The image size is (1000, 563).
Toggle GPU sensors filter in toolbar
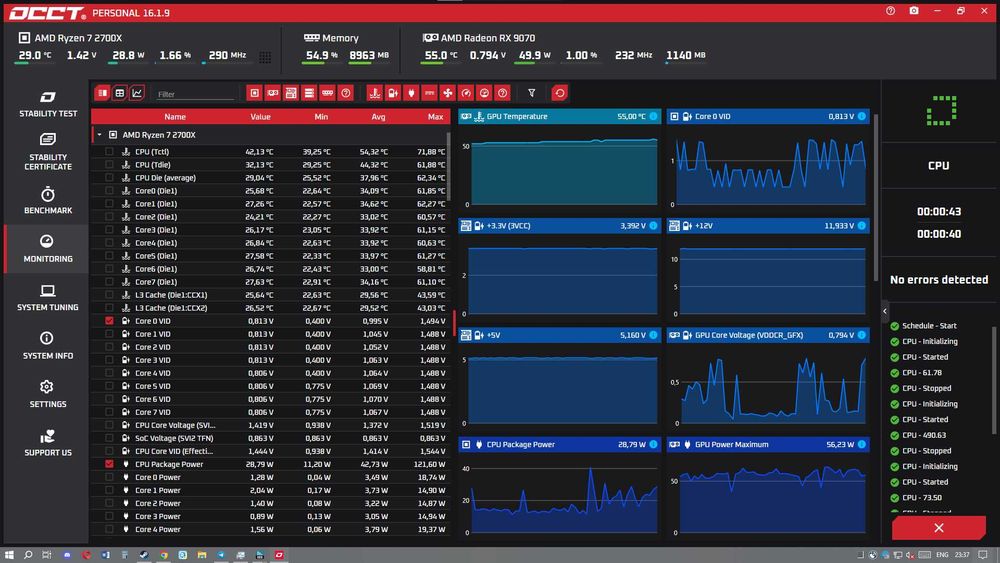272,93
